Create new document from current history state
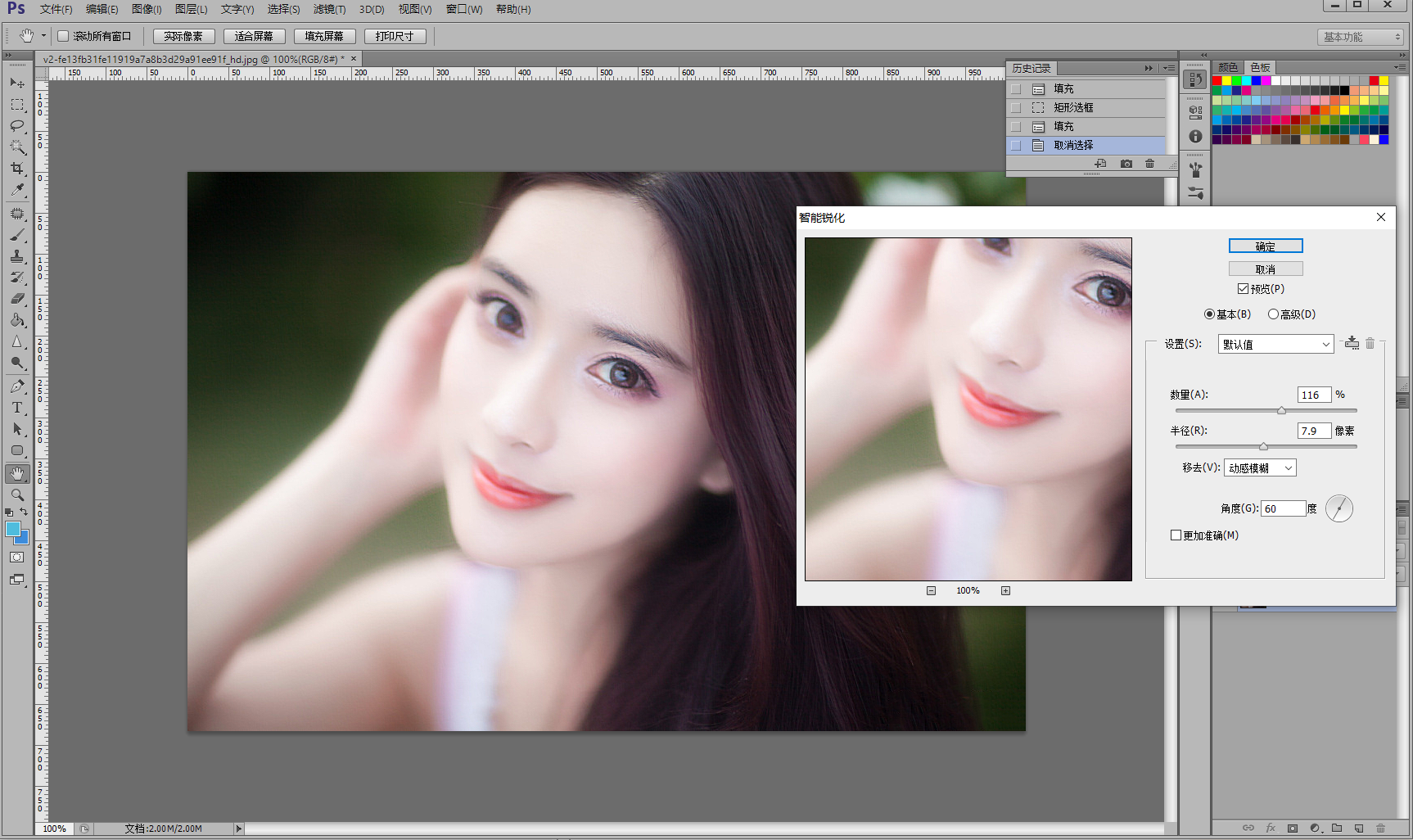Screen dimensions: 1413x840 coord(1100,164)
